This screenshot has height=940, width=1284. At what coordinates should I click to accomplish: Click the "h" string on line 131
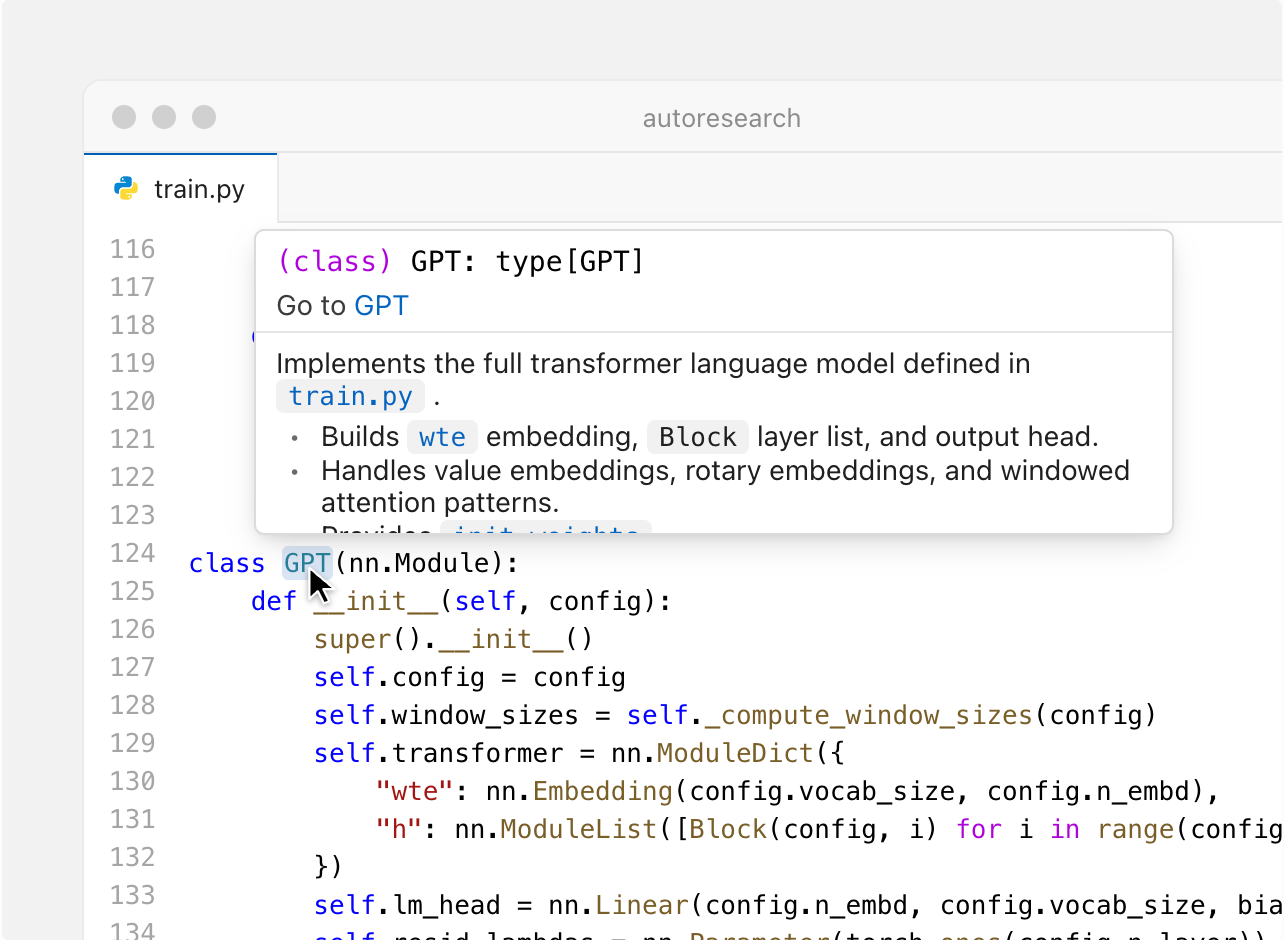[x=399, y=829]
